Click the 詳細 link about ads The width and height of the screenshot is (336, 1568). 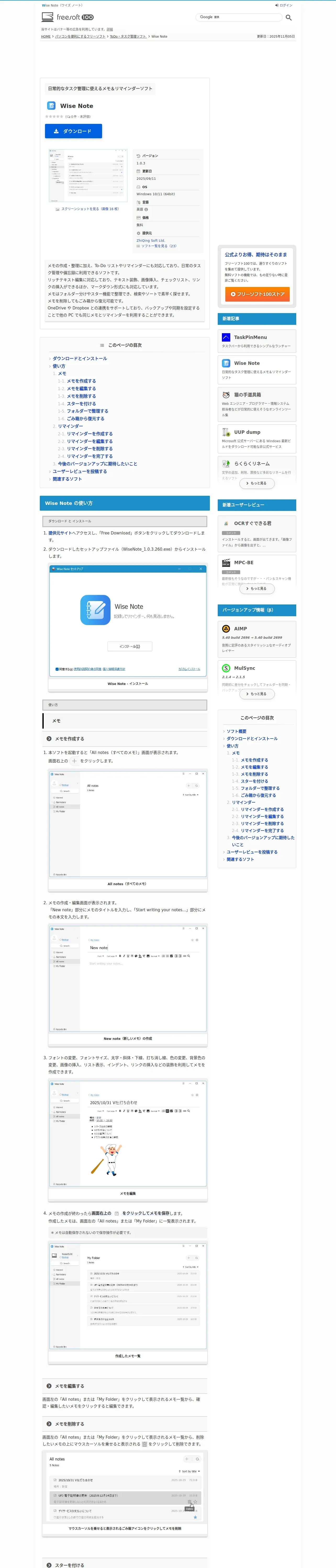[x=110, y=29]
